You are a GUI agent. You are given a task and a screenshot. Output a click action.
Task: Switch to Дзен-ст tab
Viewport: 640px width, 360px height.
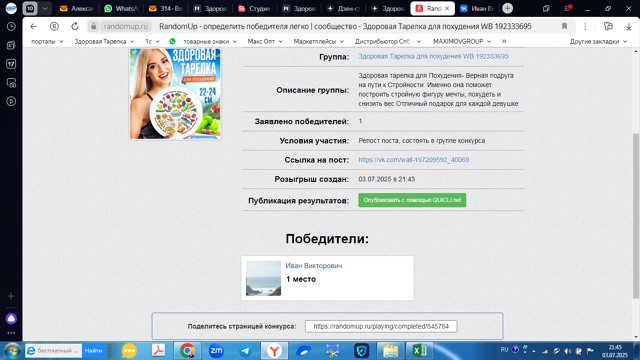tap(343, 8)
